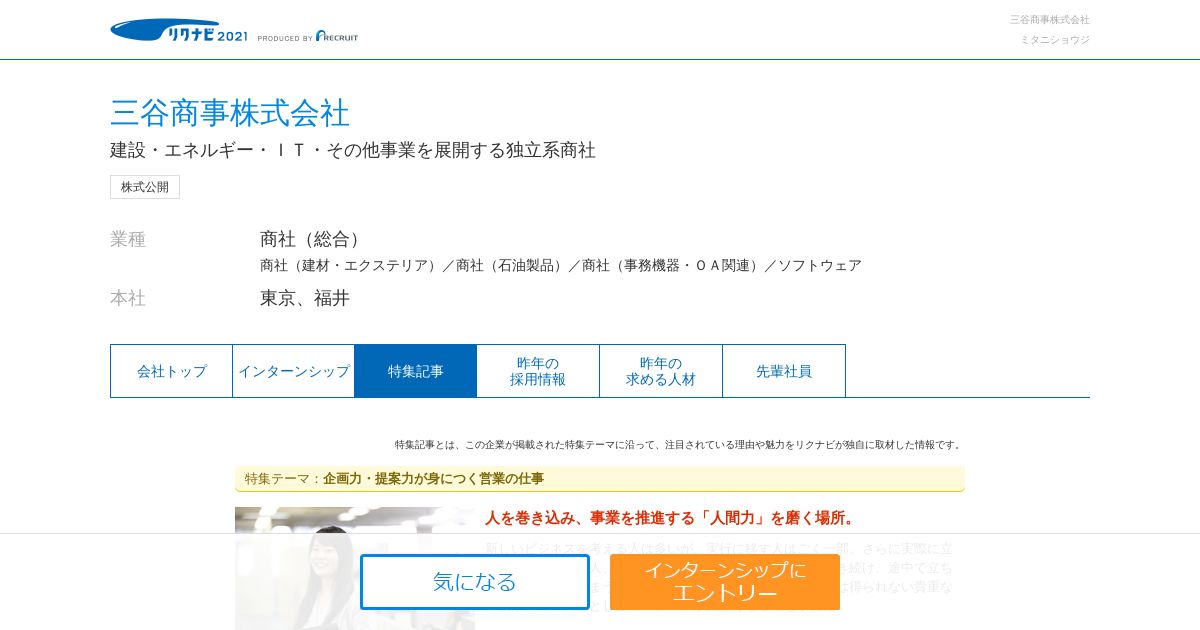Select the 特集記事 tab
Screen dimensions: 1200x630
pyautogui.click(x=416, y=371)
